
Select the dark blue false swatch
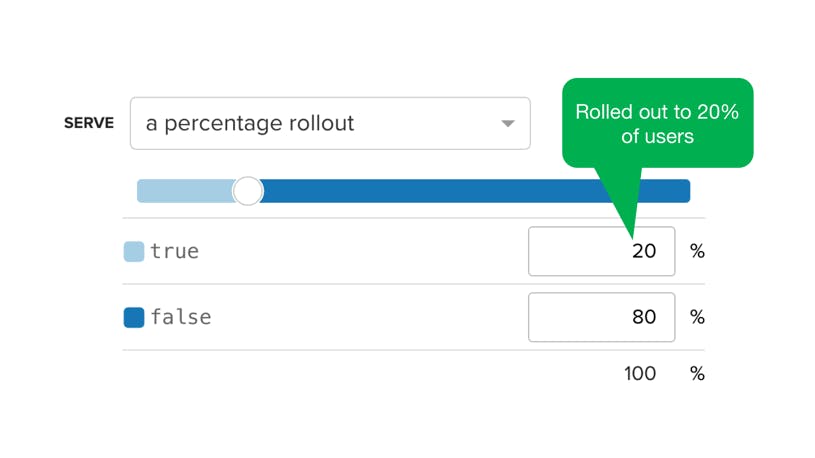(x=134, y=318)
